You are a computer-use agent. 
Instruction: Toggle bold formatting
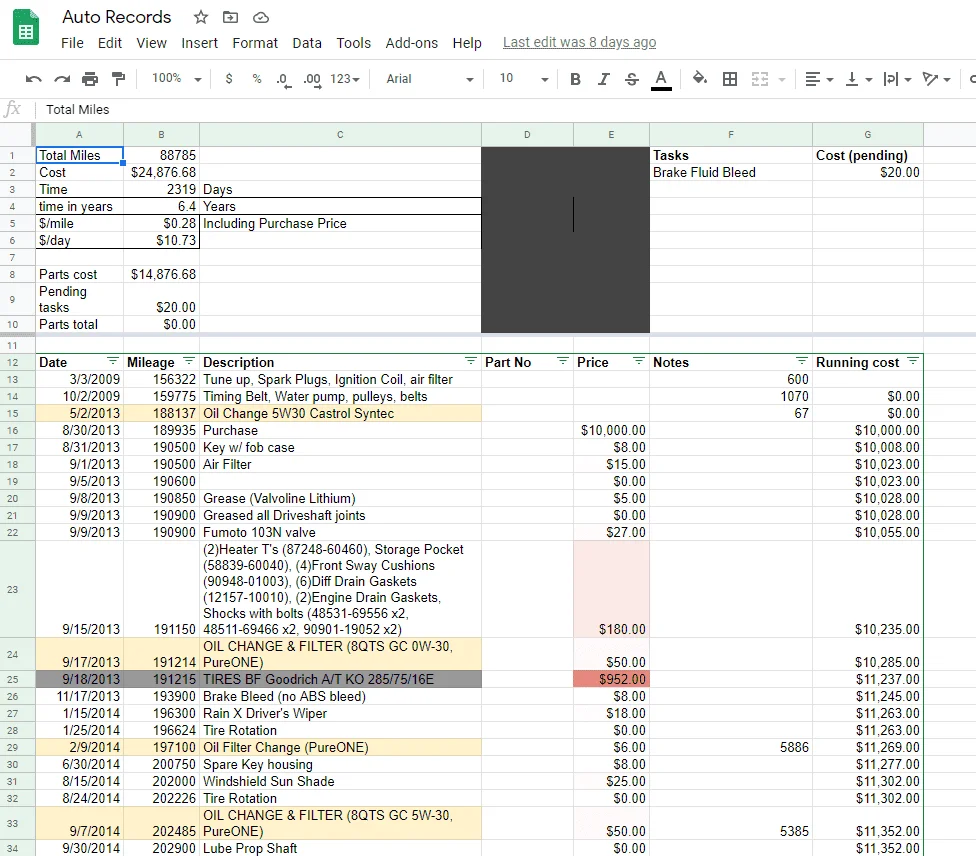pyautogui.click(x=575, y=79)
